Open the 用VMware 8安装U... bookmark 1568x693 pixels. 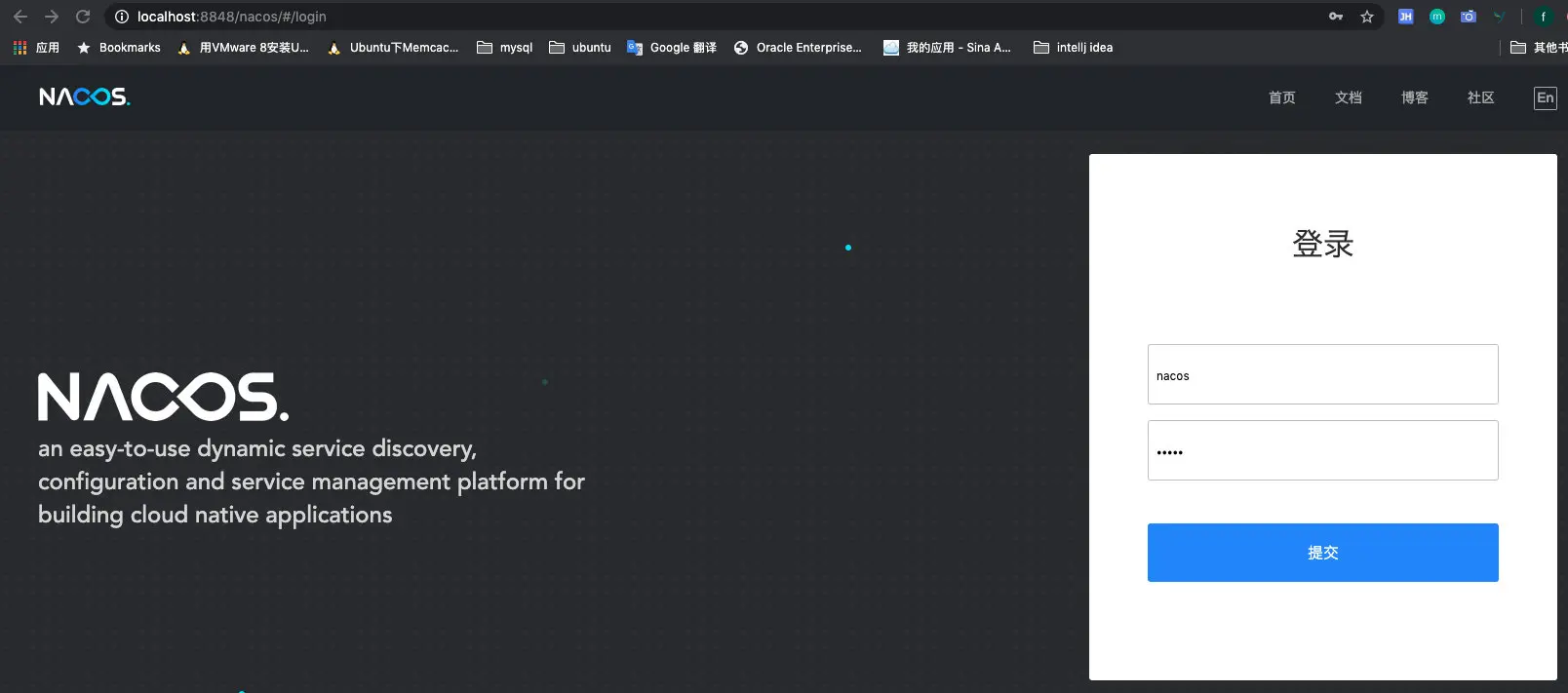(243, 48)
